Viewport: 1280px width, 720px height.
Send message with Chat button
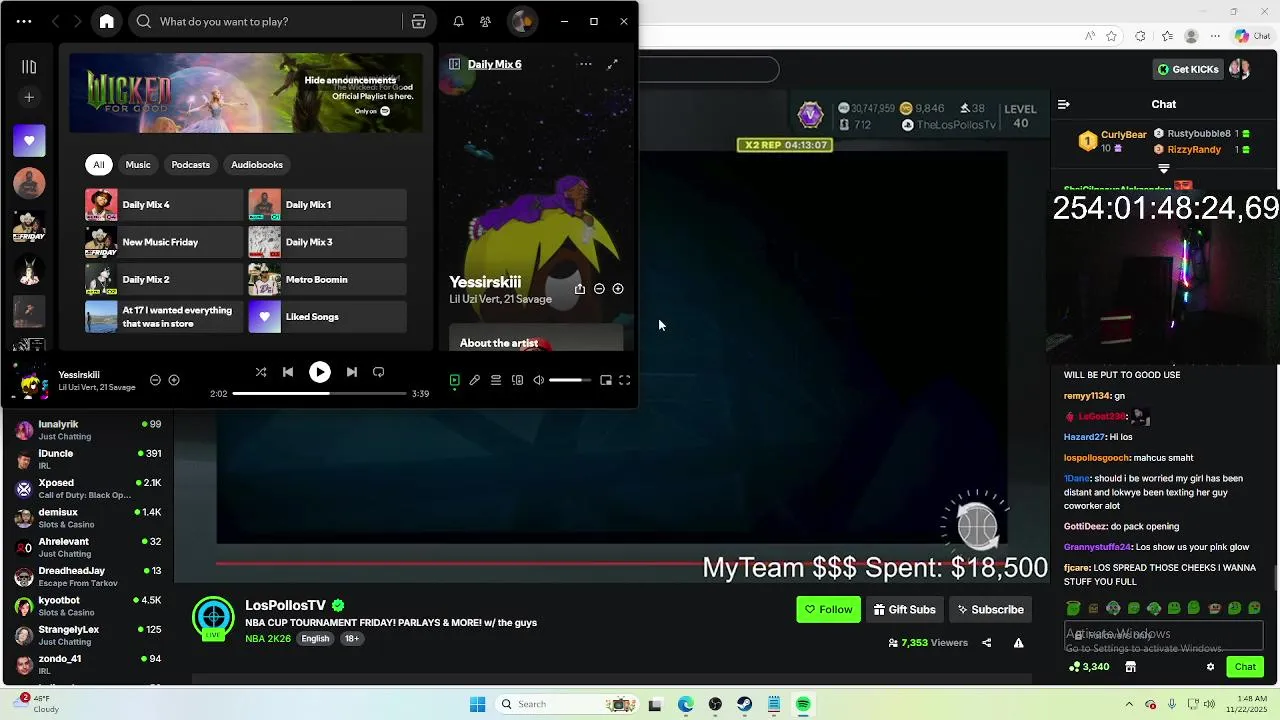[1245, 667]
